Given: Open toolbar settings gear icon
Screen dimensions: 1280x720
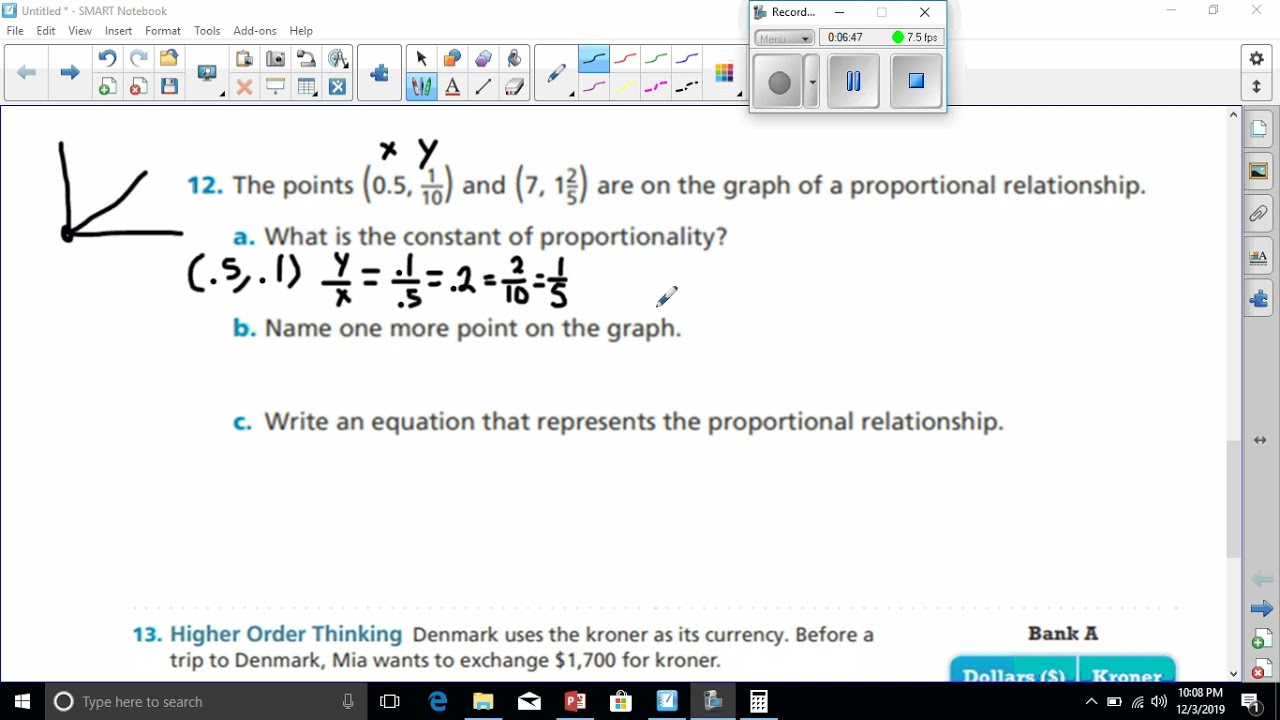Looking at the screenshot, I should click(x=1257, y=59).
